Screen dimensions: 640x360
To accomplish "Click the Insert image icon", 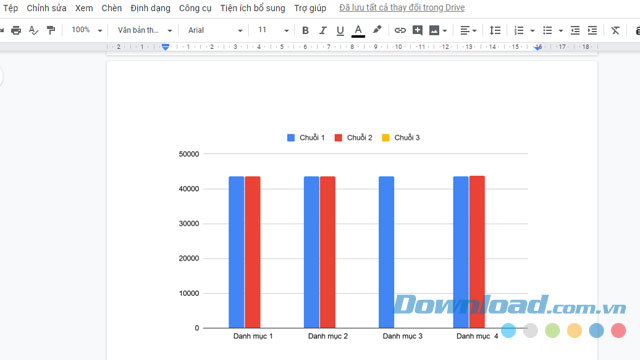I will [434, 30].
